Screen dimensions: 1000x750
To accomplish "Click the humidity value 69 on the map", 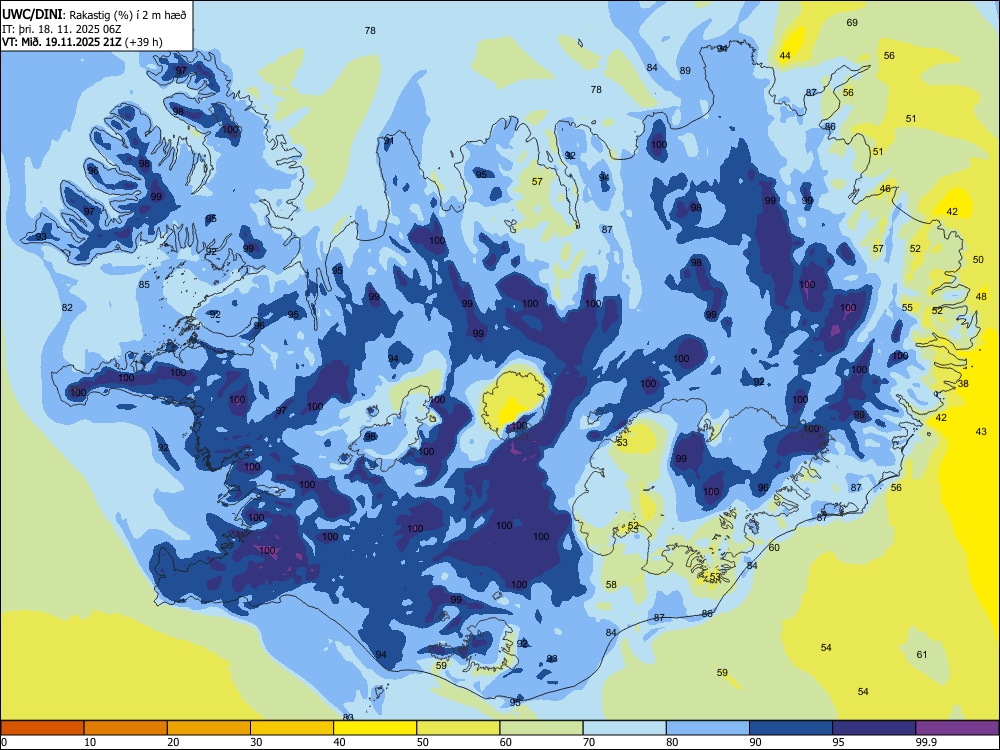I will [852, 23].
